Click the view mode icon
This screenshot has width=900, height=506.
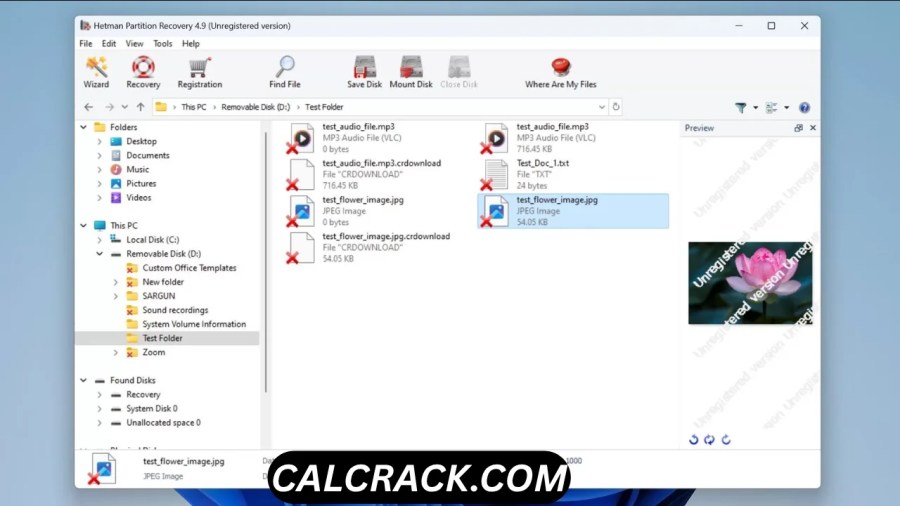pos(771,107)
